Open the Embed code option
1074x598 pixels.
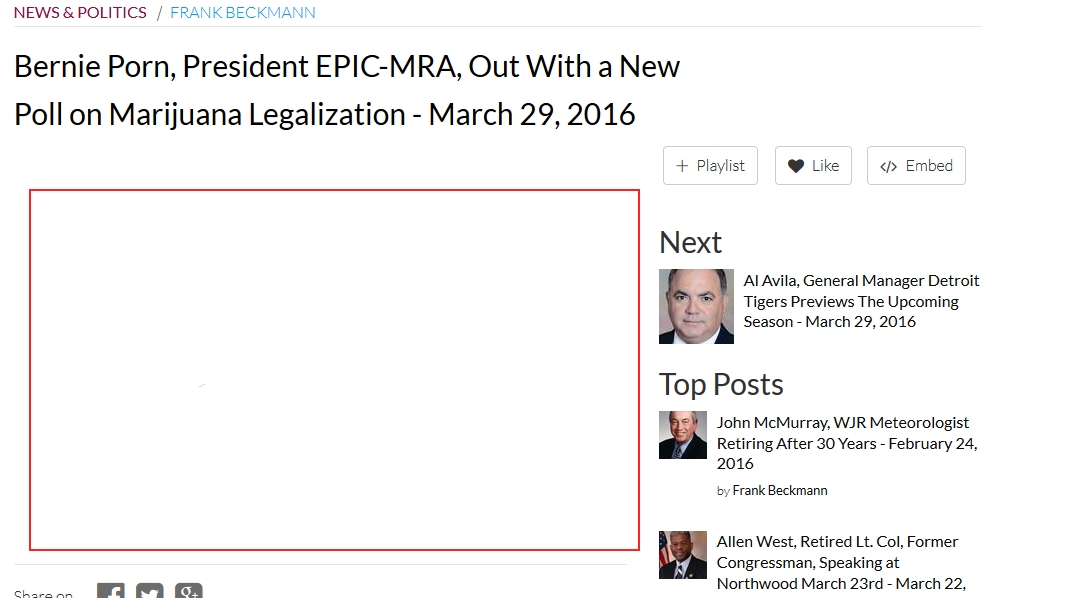(916, 166)
